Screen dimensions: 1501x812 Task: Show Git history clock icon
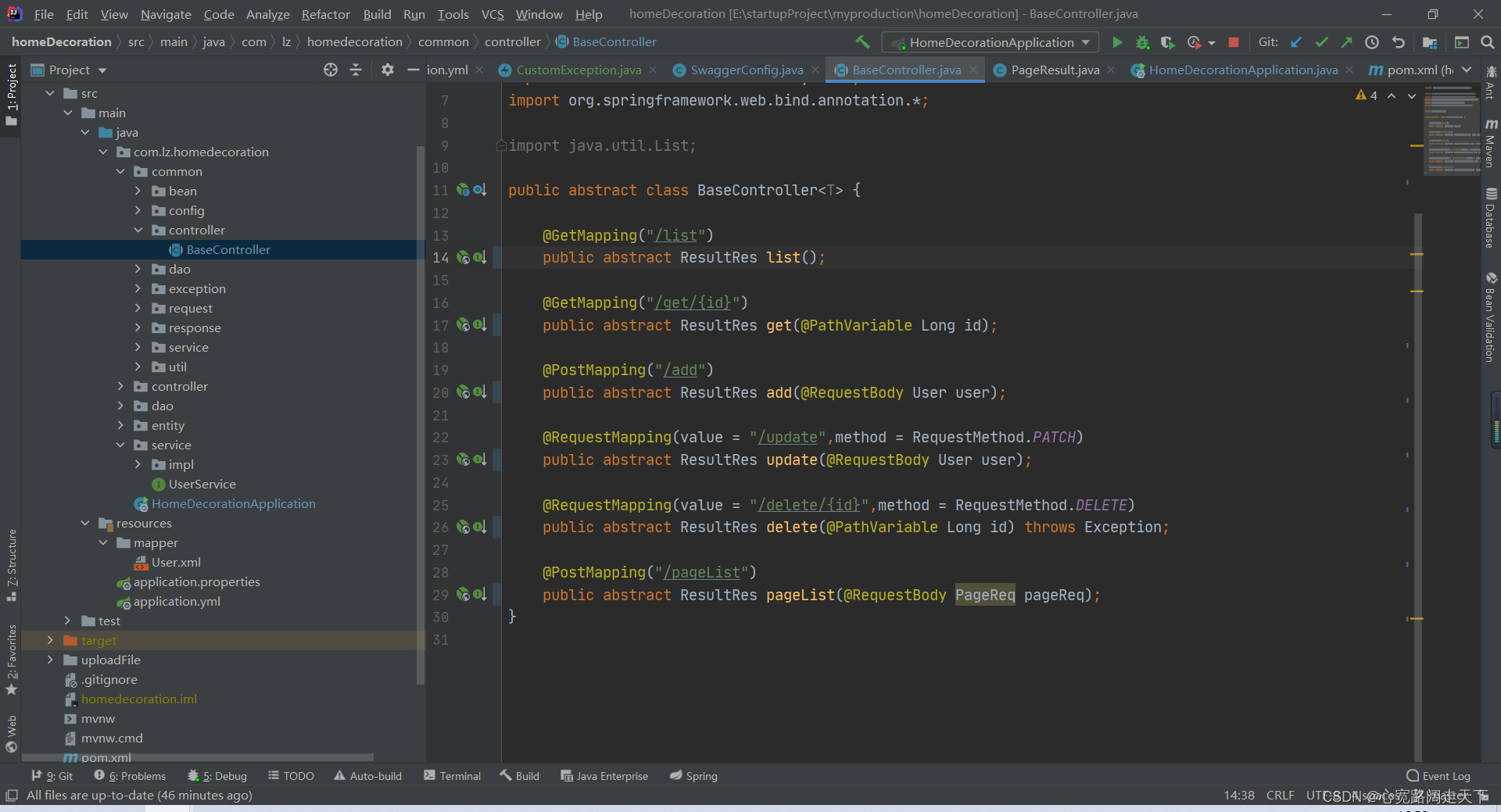tap(1372, 42)
